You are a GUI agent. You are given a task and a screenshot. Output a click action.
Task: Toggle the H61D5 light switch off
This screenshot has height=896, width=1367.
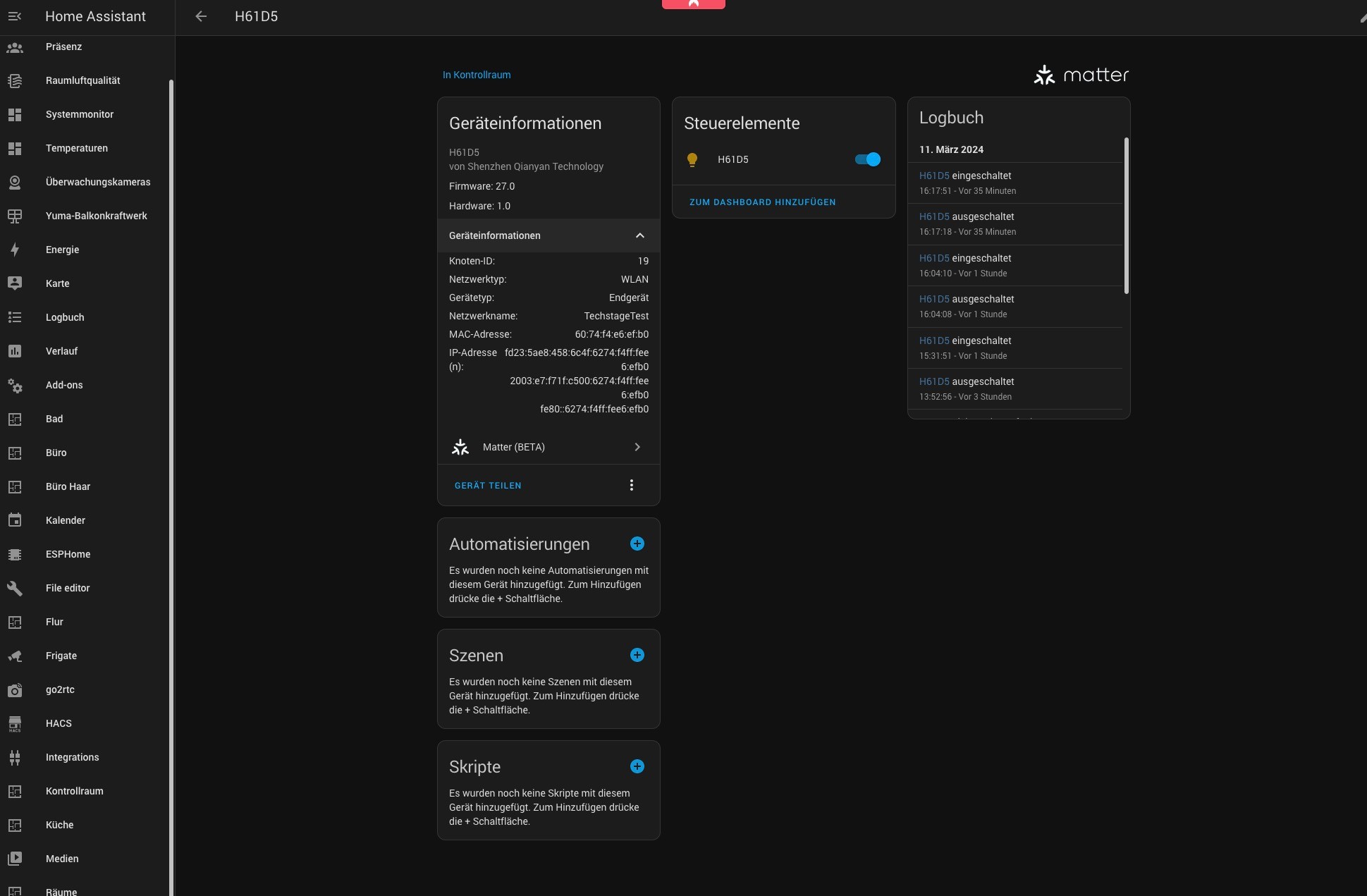tap(867, 159)
